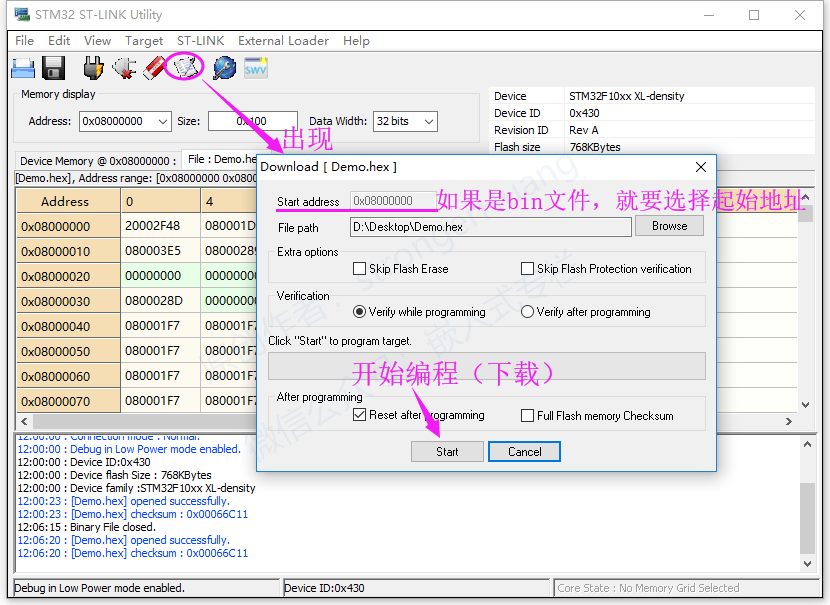Disconnect from target icon
The width and height of the screenshot is (830, 605).
click(124, 68)
